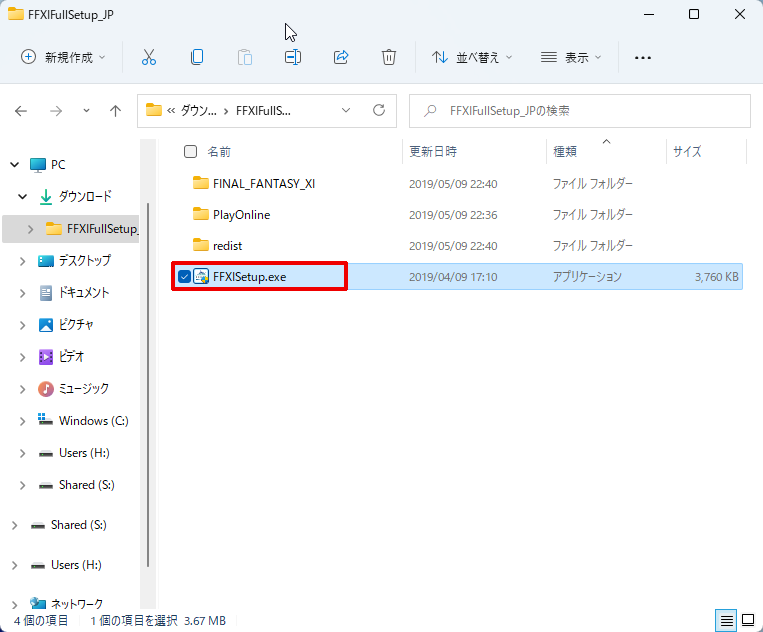Select ドキュメント in the navigation pane
Viewport: 763px width, 632px height.
(x=84, y=292)
